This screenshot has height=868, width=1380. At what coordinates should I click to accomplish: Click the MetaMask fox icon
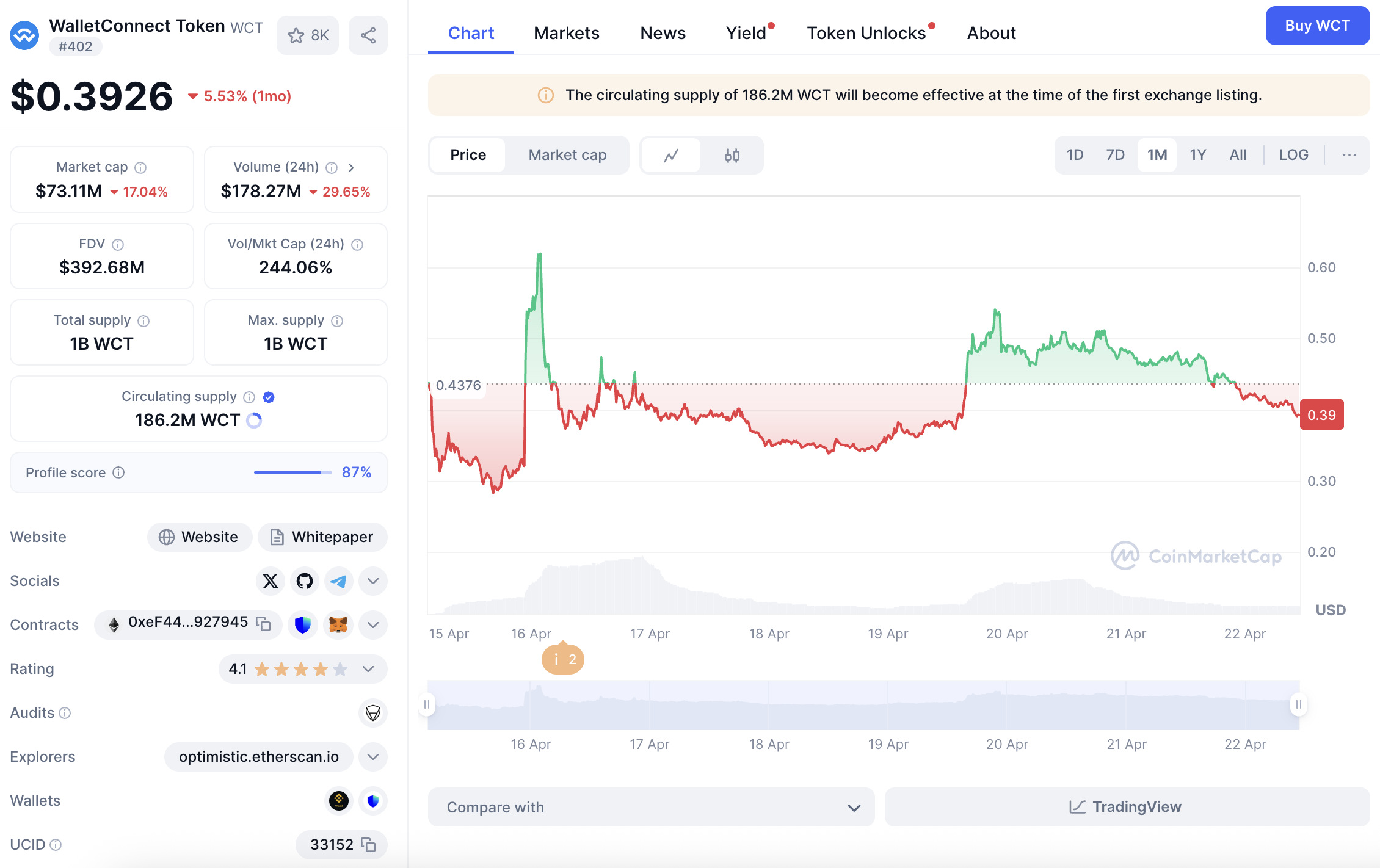(338, 624)
